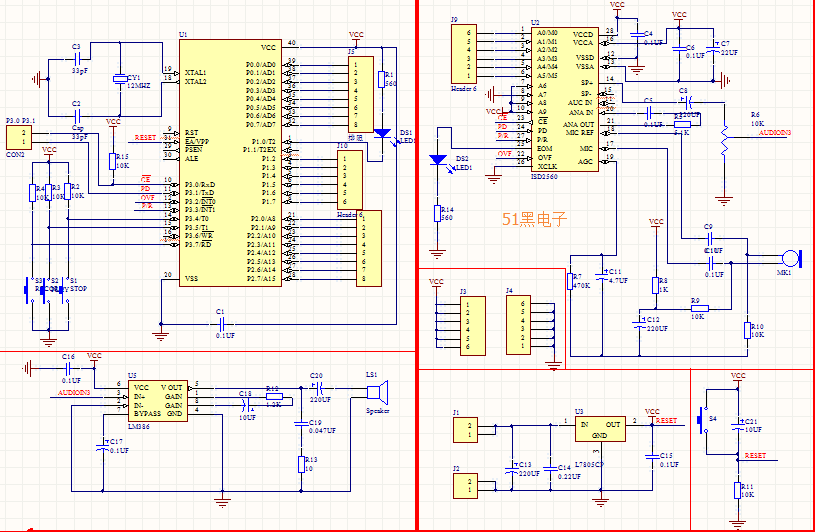Click the U5 LM386 amplifier body
The height and width of the screenshot is (532, 815).
[x=157, y=401]
